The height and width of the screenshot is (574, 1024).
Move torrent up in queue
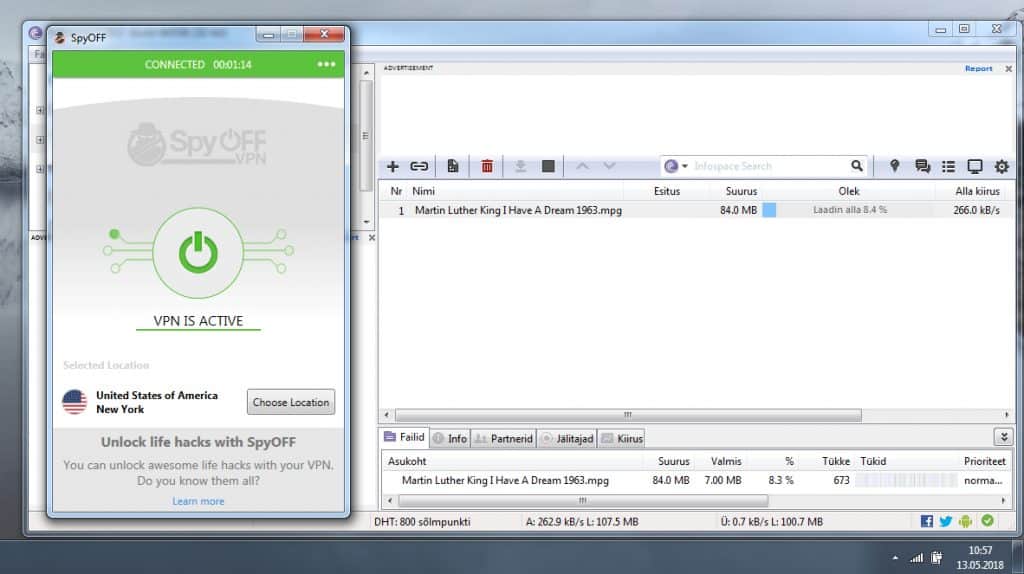click(x=582, y=167)
